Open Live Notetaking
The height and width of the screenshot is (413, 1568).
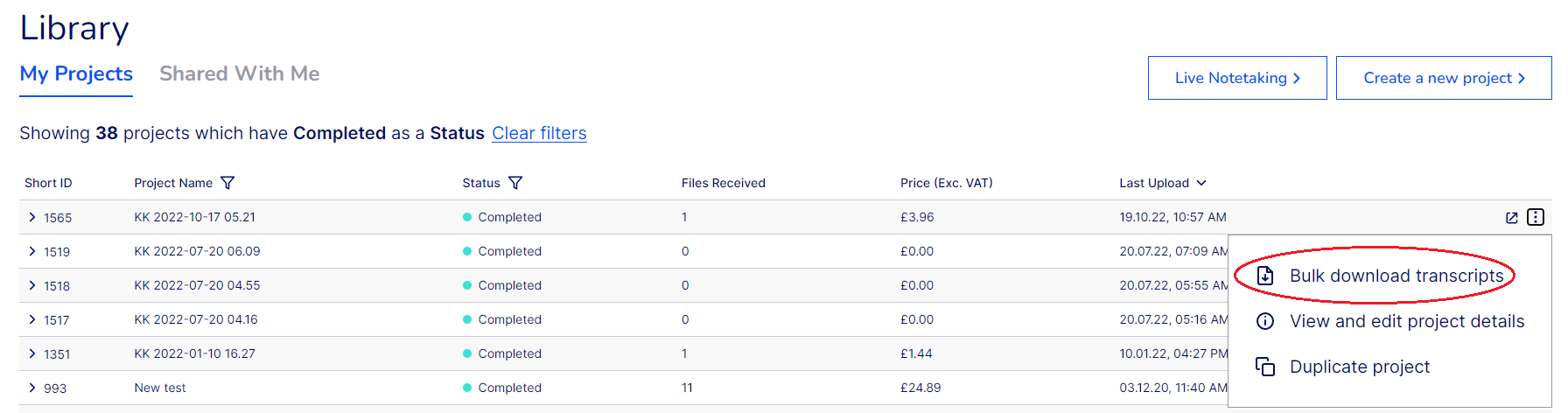[x=1237, y=78]
